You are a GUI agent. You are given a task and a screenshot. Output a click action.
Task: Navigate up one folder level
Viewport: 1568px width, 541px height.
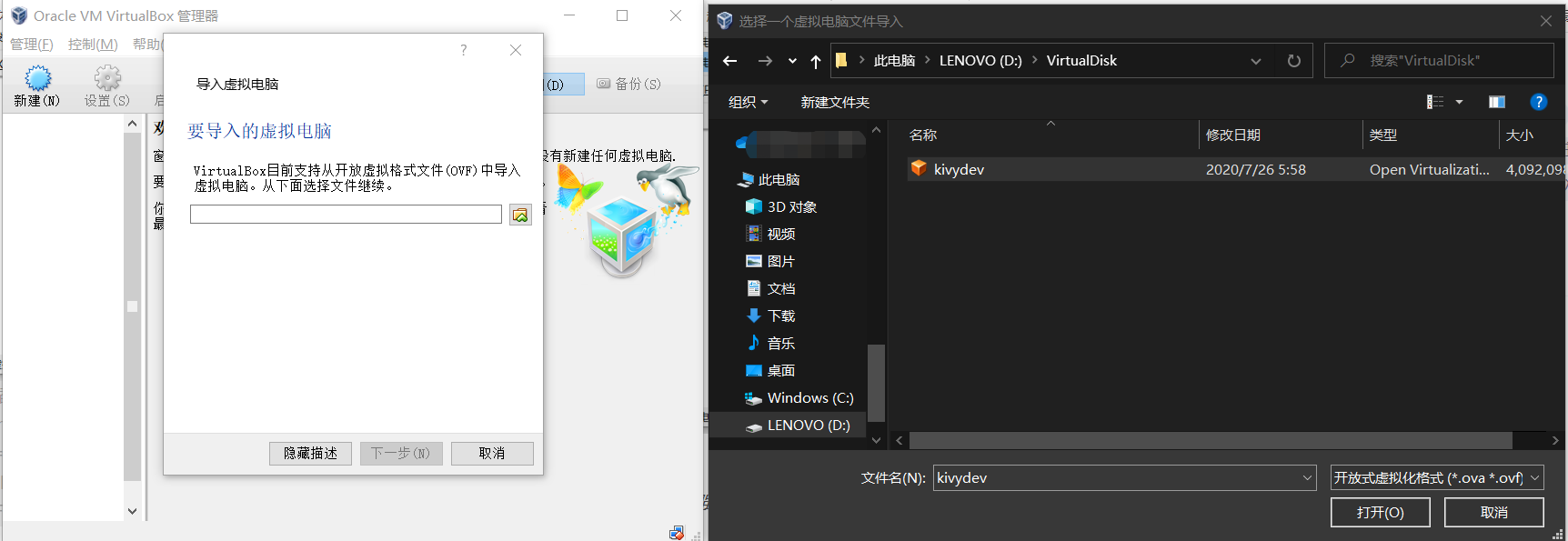[x=816, y=61]
